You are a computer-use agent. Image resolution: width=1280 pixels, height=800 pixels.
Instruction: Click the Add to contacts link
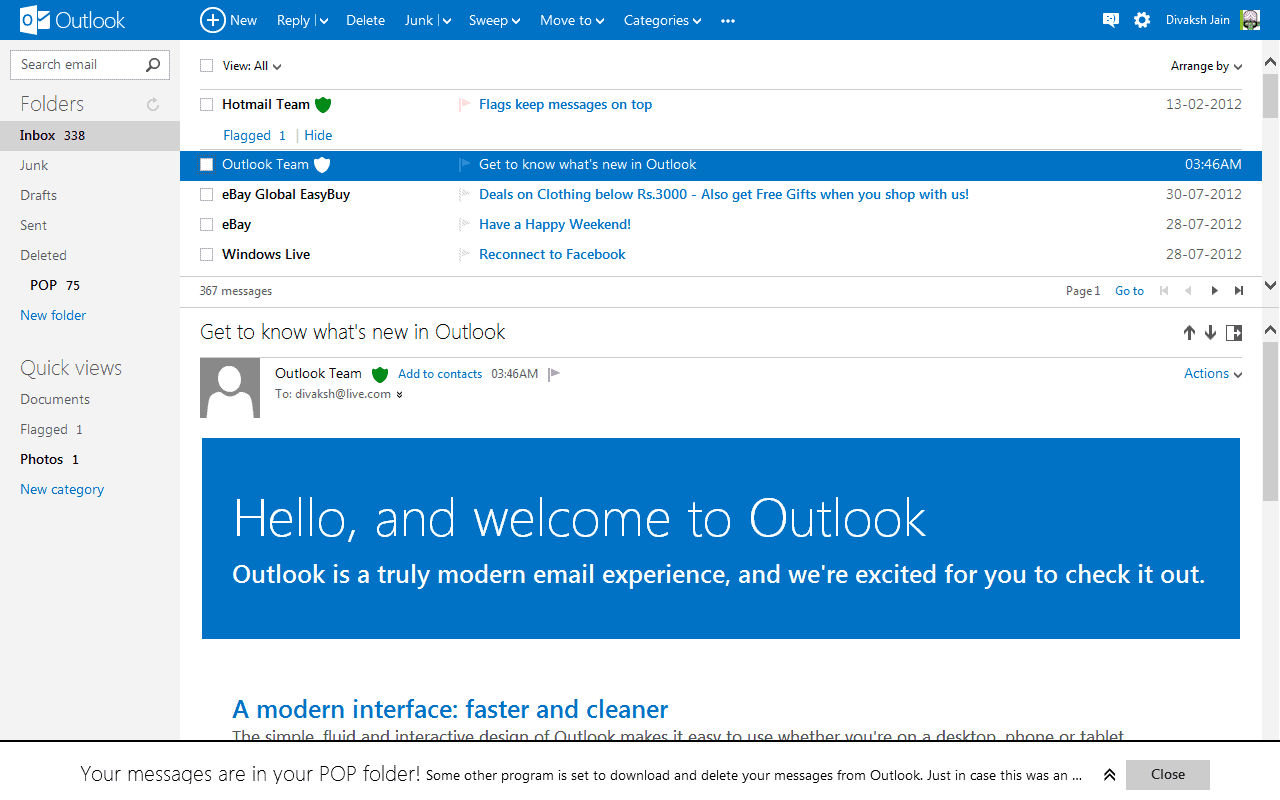point(440,374)
